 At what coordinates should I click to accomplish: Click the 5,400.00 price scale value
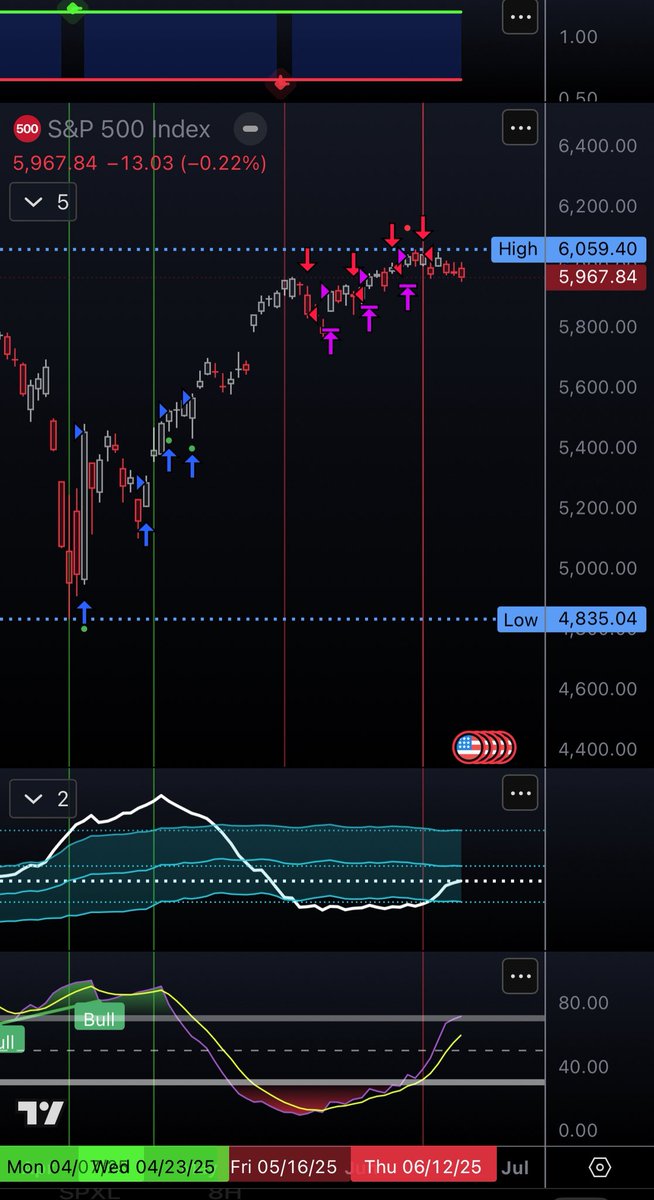tap(598, 447)
